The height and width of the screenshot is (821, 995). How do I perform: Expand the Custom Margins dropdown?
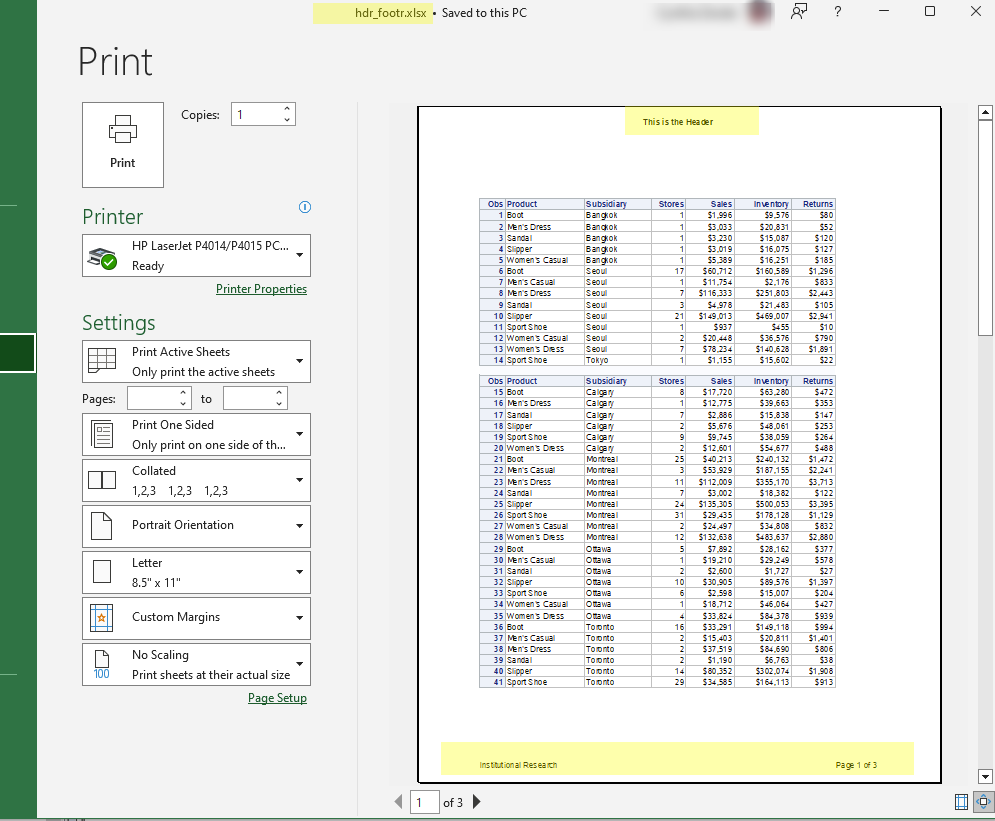196,618
